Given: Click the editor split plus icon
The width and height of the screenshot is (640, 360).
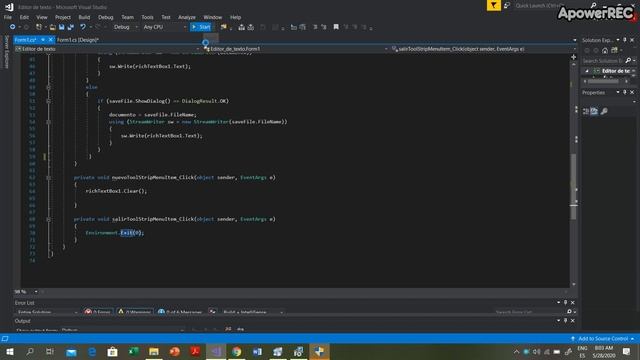Looking at the screenshot, I should click(573, 57).
